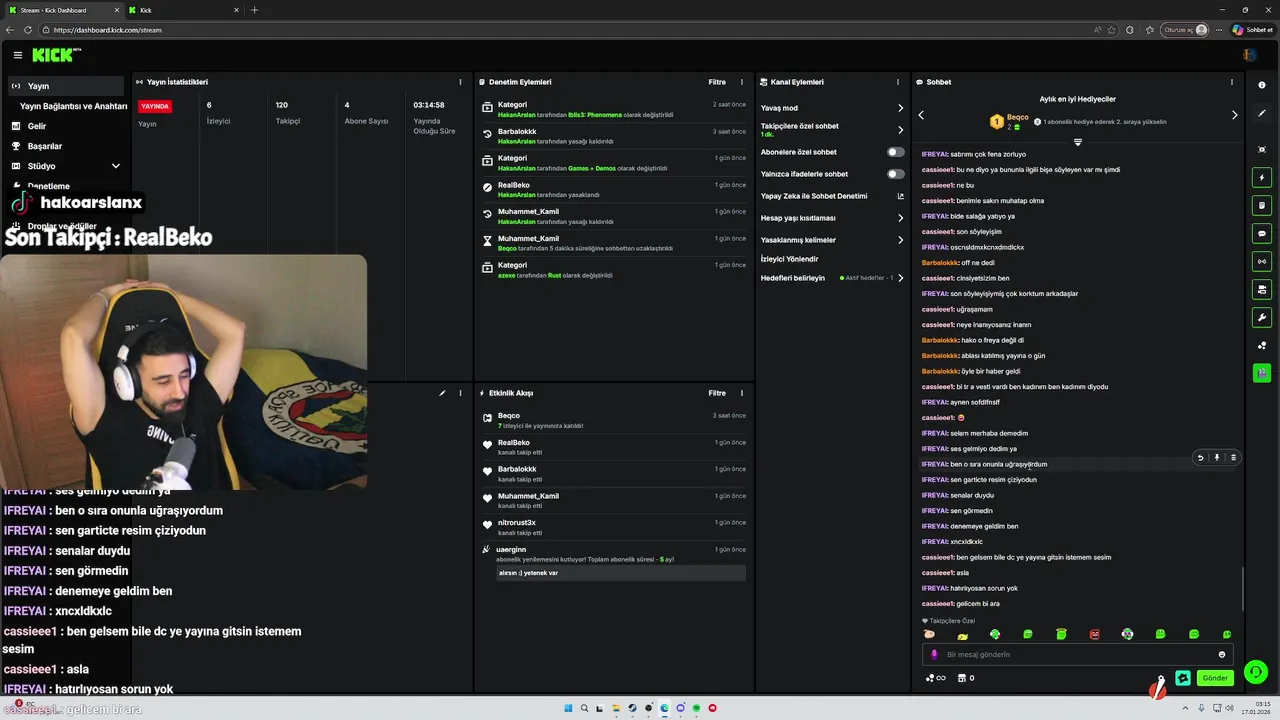
Task: Open Yapay Zeka ile Sohbet Denetimi link
Action: 832,196
